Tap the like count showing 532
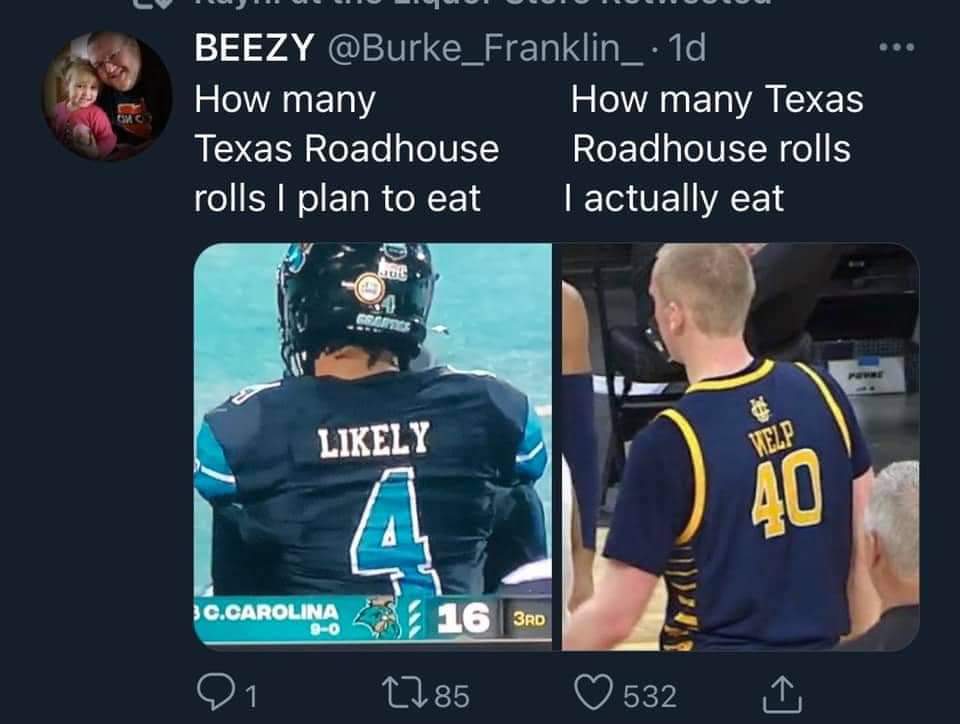The width and height of the screenshot is (960, 724). (x=650, y=696)
